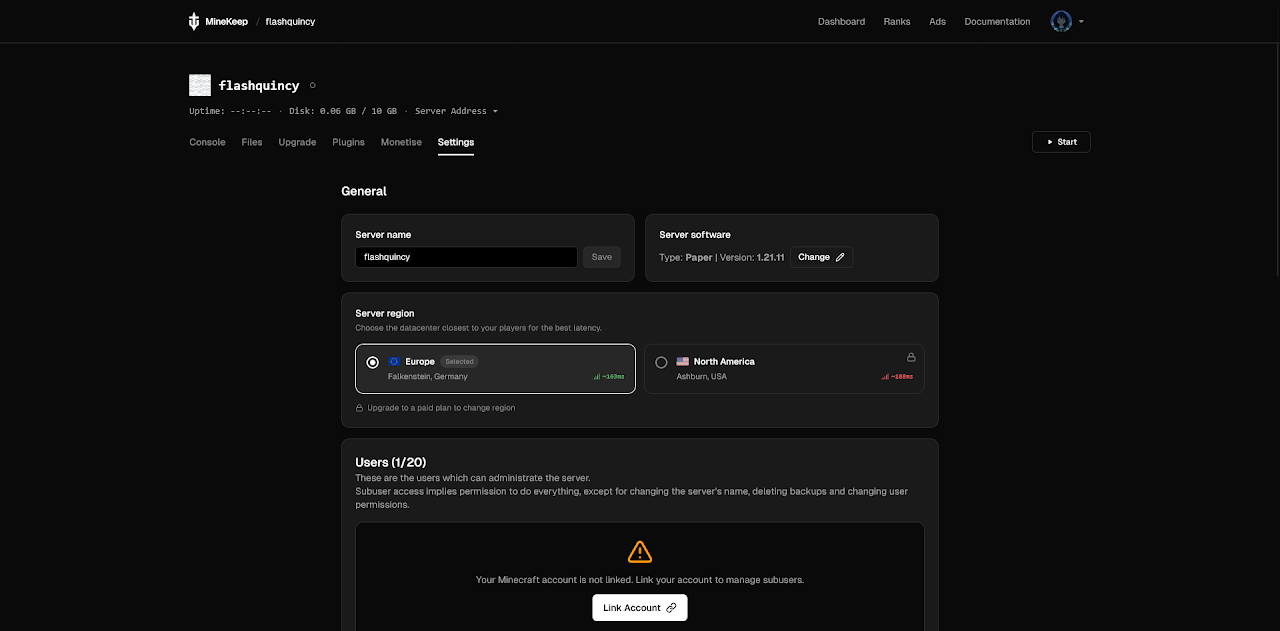Click Link Account to connect Minecraft
The height and width of the screenshot is (631, 1280).
click(639, 607)
